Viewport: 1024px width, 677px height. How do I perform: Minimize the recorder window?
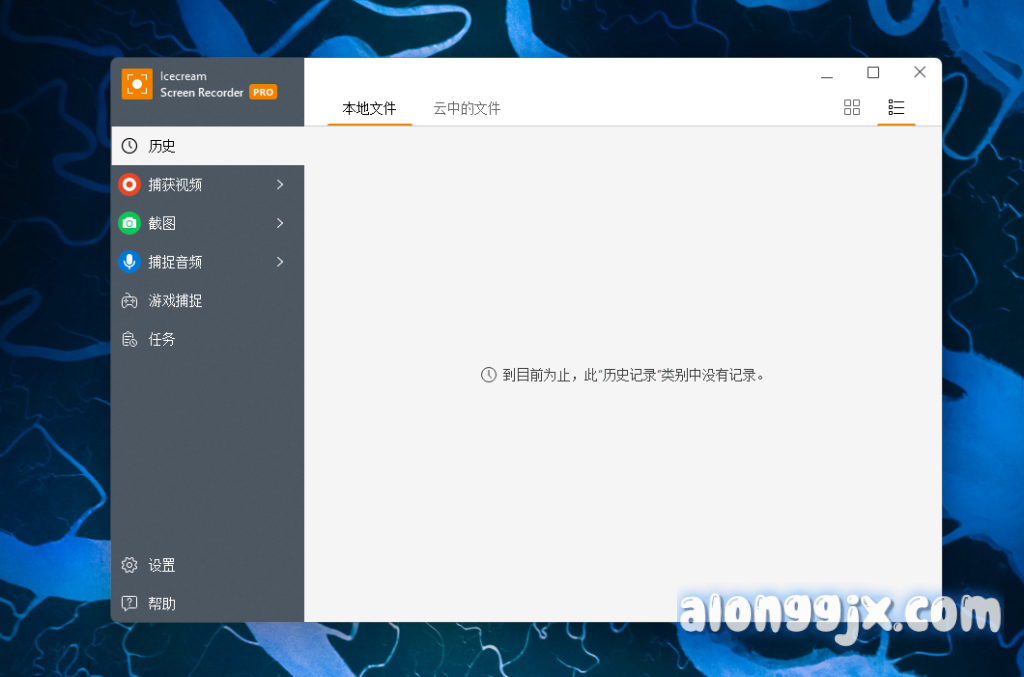[827, 74]
